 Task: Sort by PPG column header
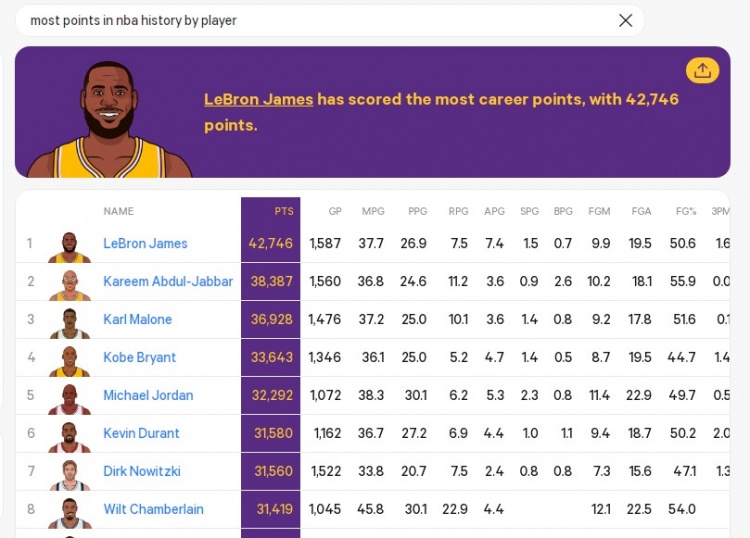tap(417, 212)
